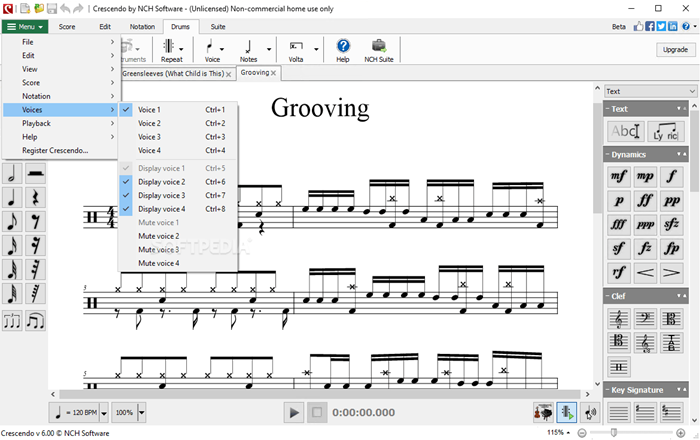The width and height of the screenshot is (700, 440).
Task: Open the BPM tempo dropdown arrow
Action: (x=104, y=413)
